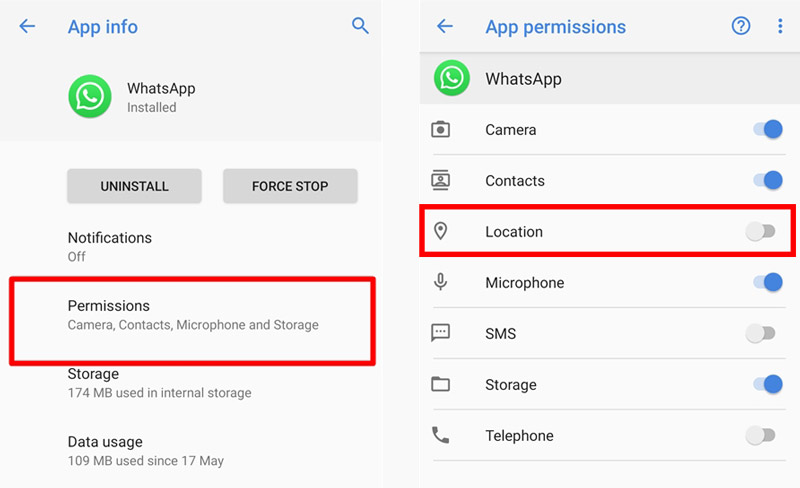Go back from the App permissions screen
This screenshot has width=800, height=488.
coord(445,26)
